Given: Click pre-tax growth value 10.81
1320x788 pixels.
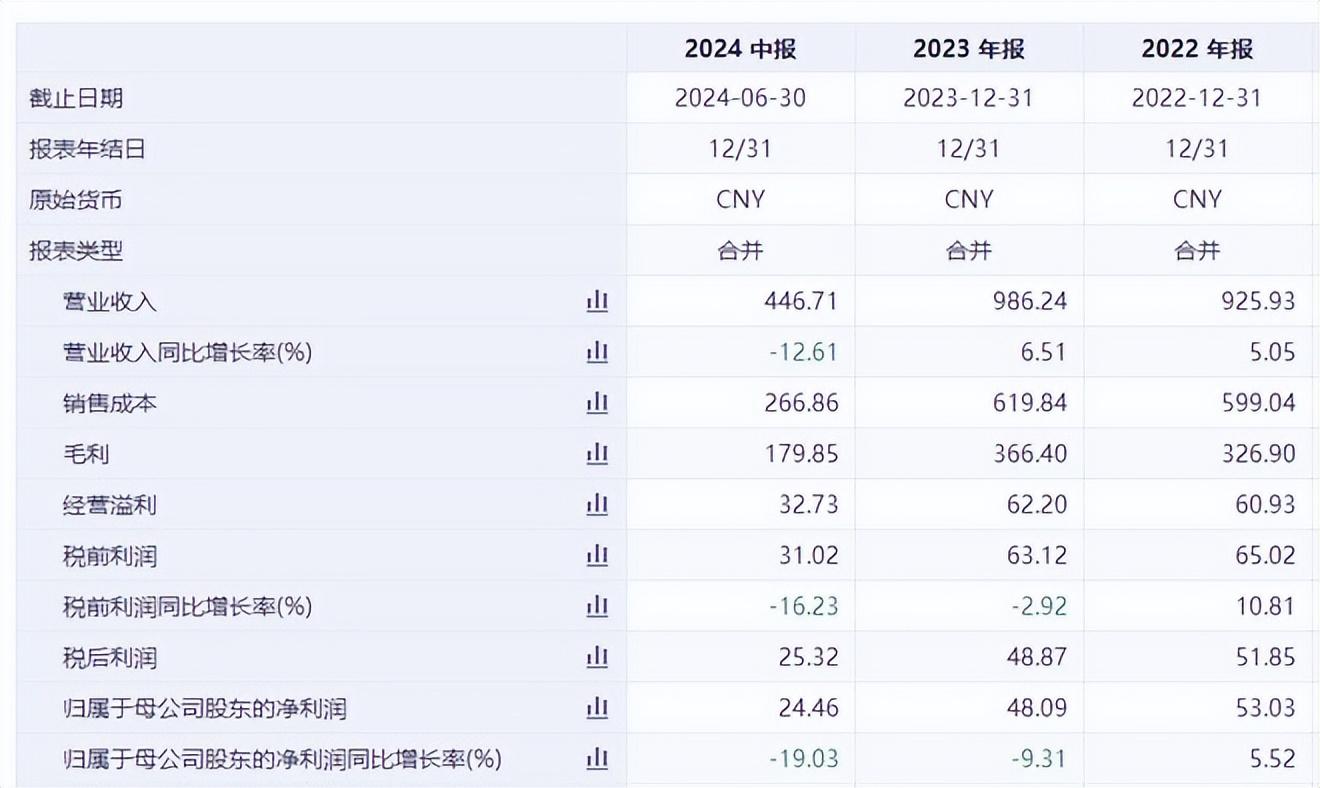Looking at the screenshot, I should coord(1265,607).
